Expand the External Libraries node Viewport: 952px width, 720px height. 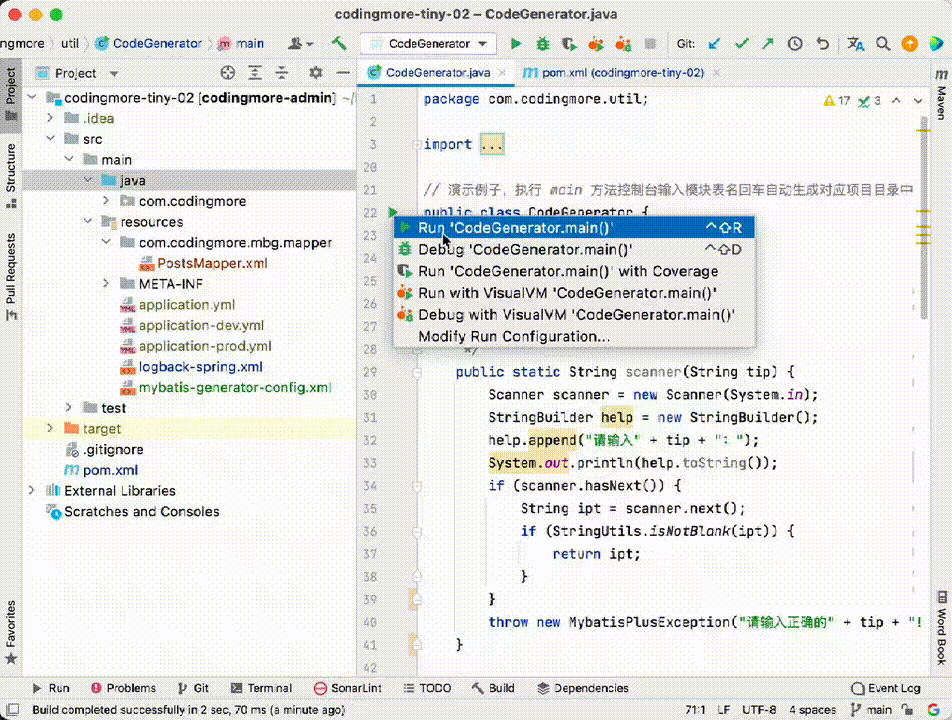(x=32, y=491)
